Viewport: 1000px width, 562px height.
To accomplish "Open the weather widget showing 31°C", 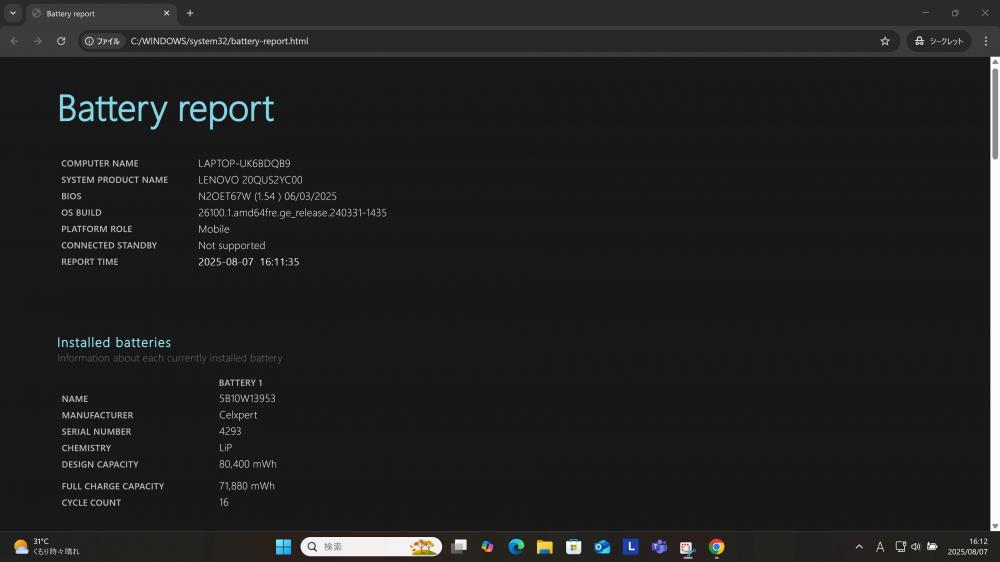I will coord(46,547).
